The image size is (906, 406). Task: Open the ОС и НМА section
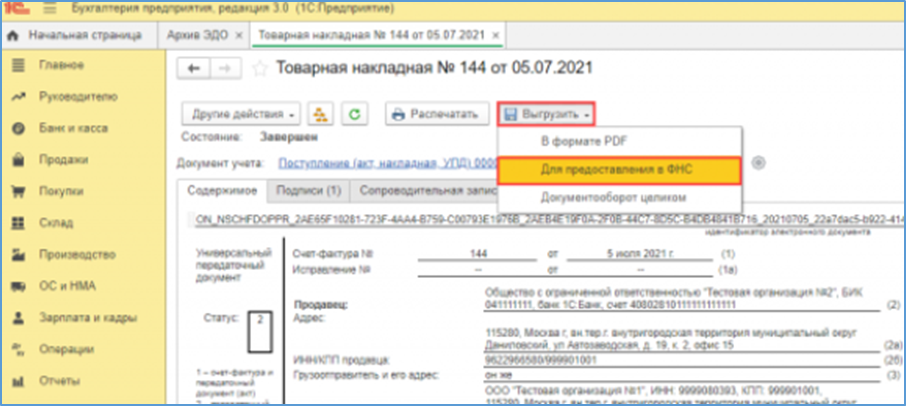(67, 286)
